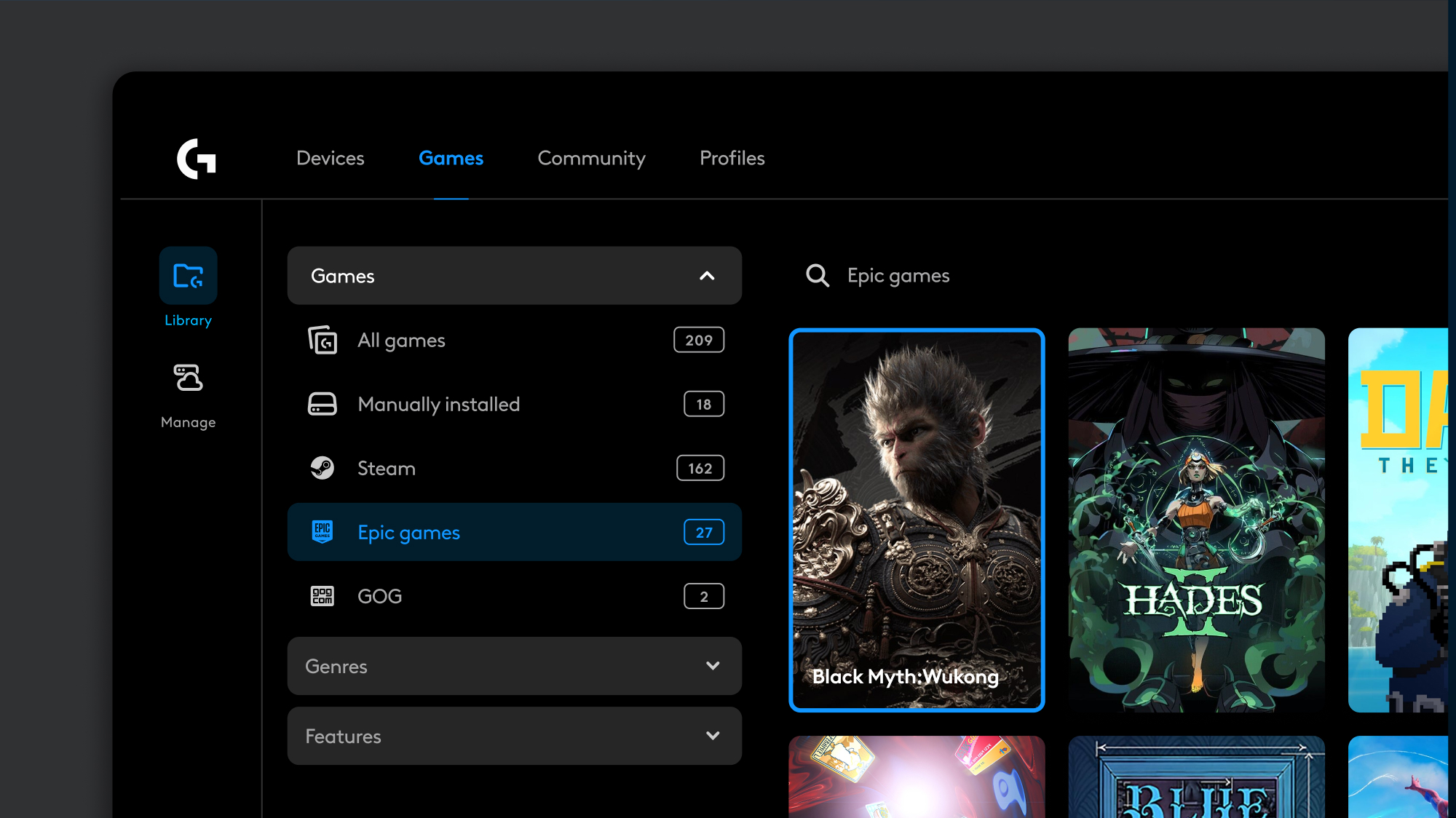Select Manually installed filter label

click(439, 404)
